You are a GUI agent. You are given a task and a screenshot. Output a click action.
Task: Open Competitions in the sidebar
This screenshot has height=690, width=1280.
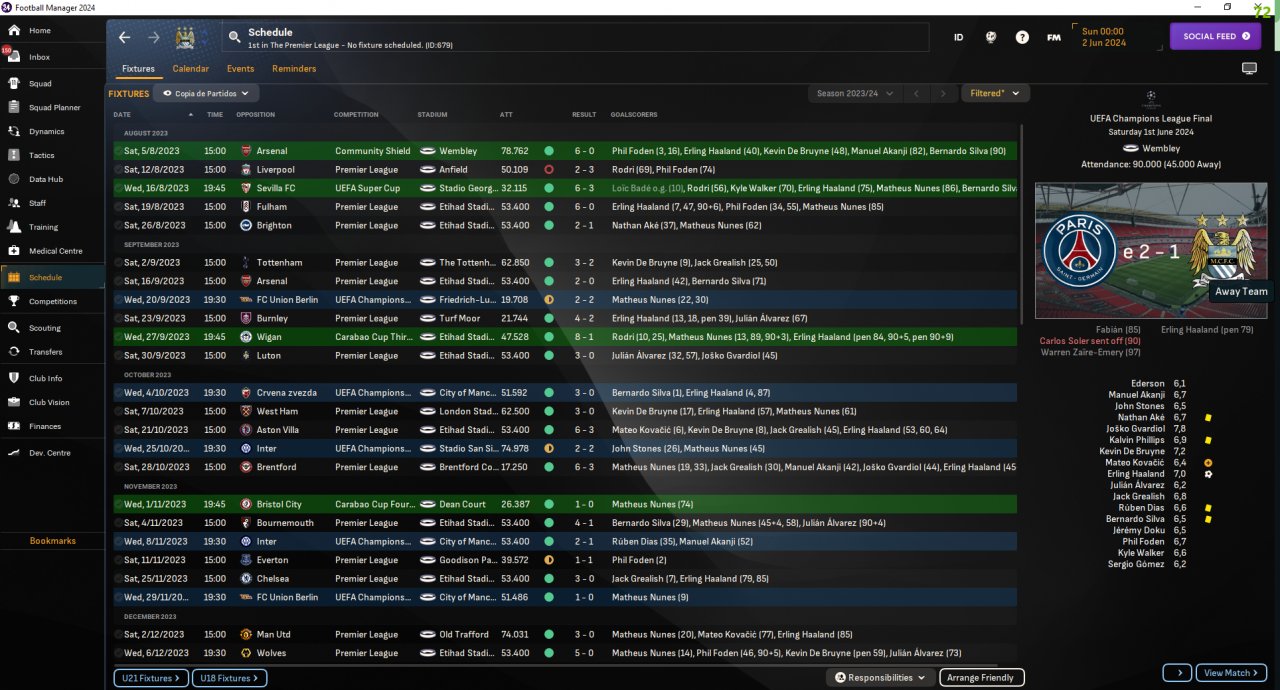click(x=52, y=301)
